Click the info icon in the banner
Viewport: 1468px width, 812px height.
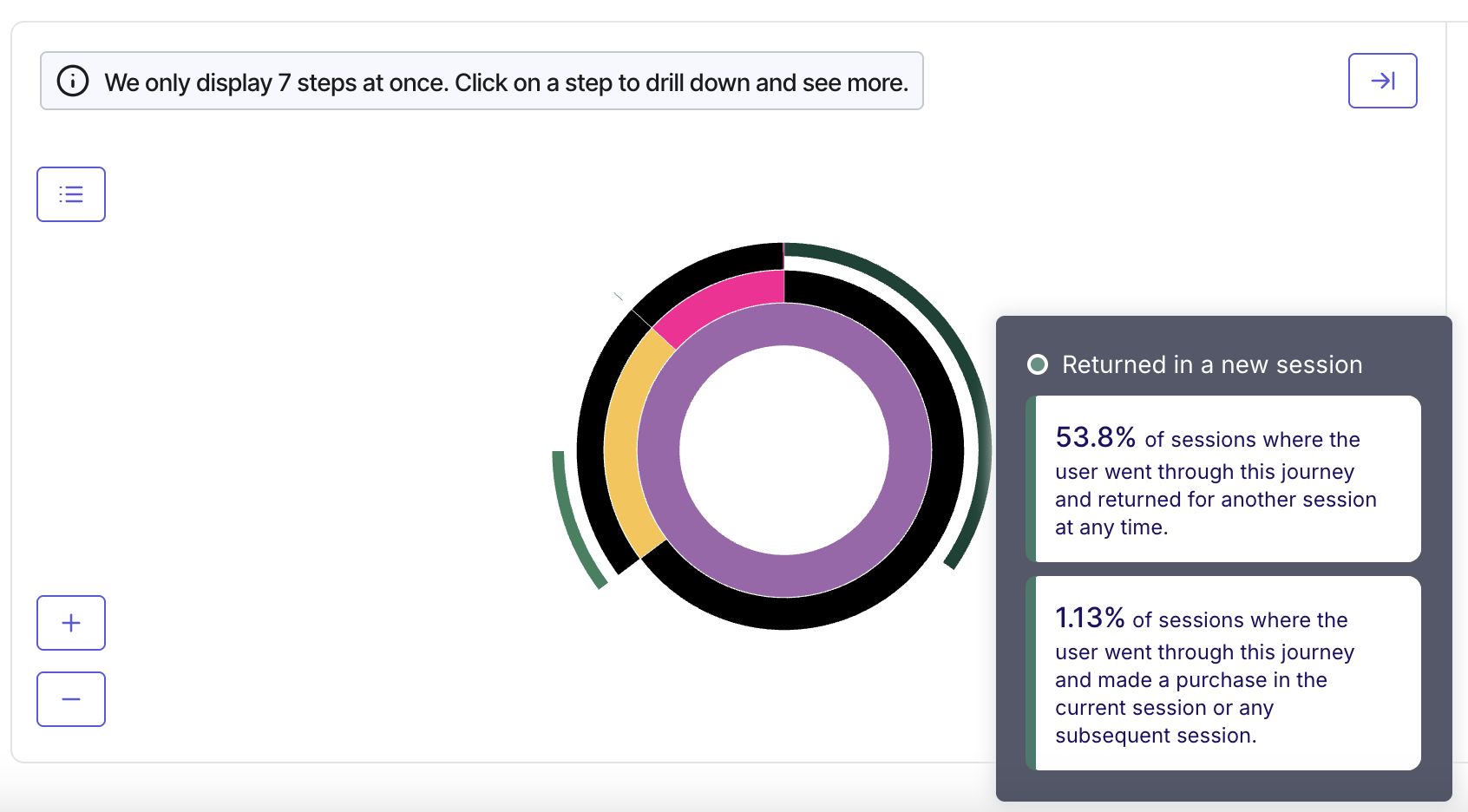(x=73, y=81)
